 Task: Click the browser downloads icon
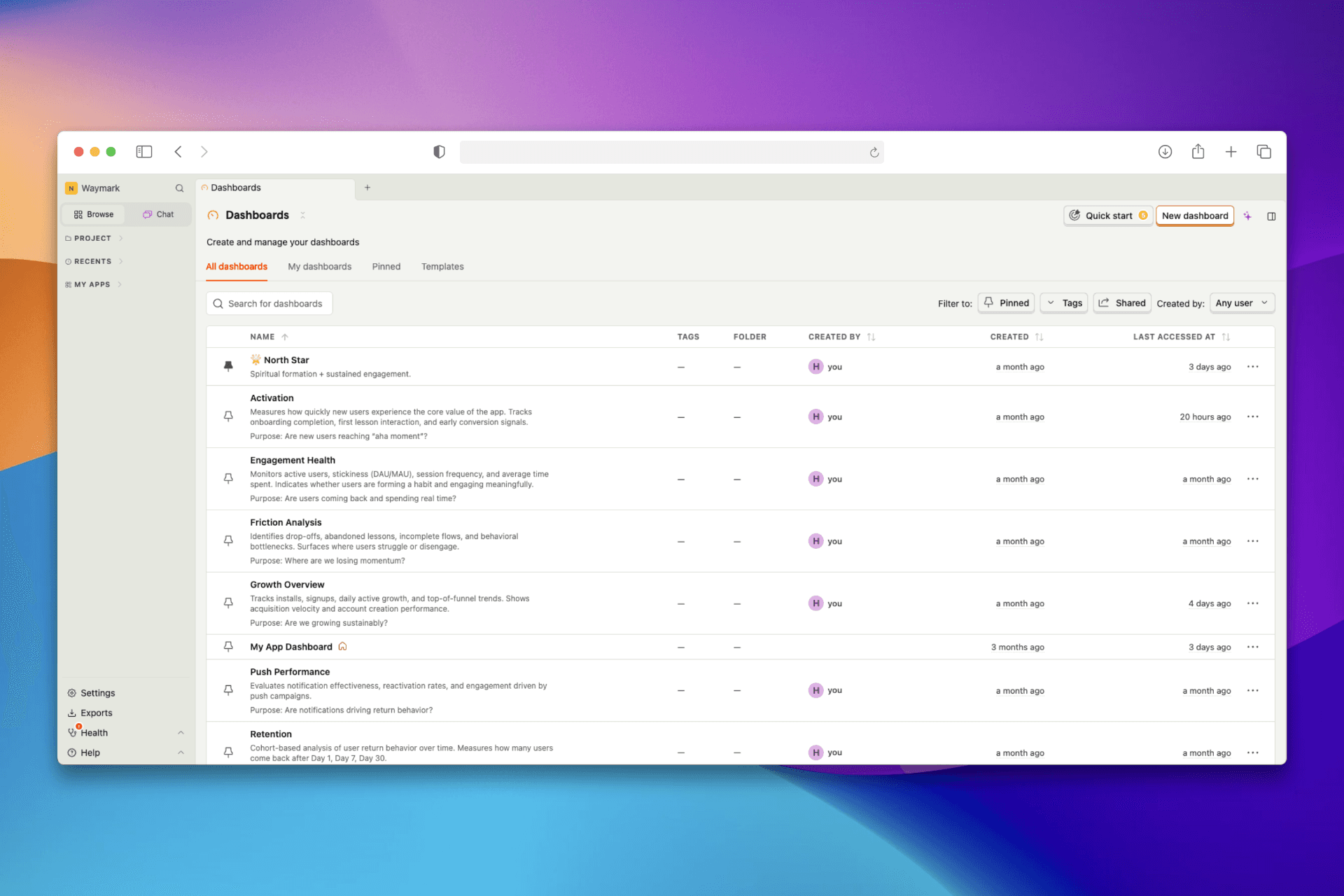[1165, 152]
